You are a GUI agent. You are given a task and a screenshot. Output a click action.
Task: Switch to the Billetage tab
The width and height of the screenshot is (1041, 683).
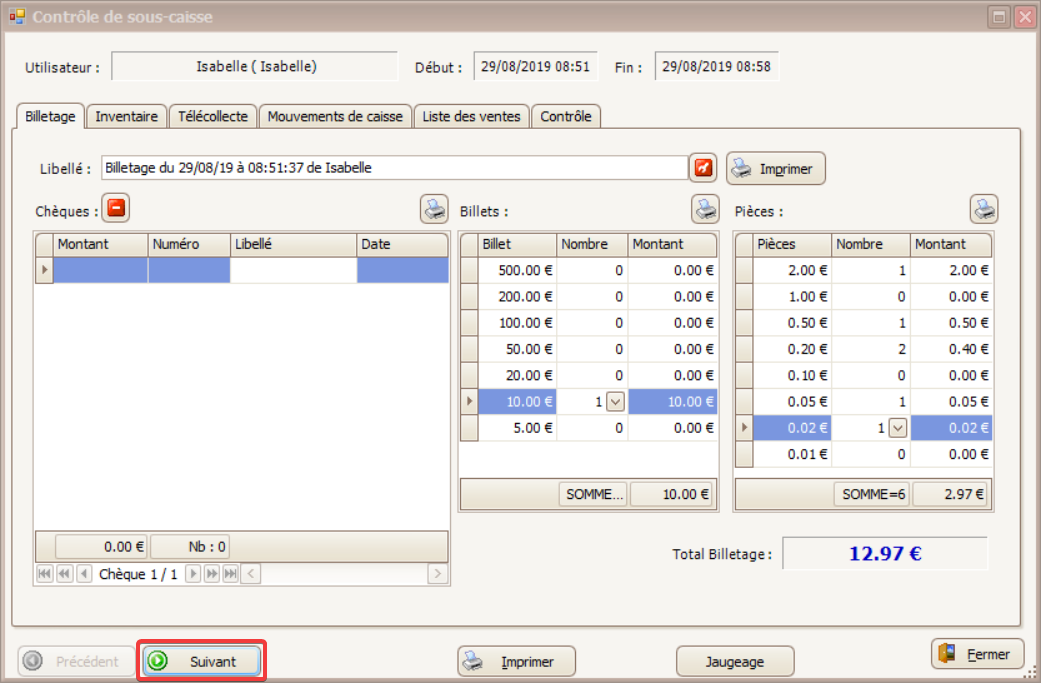(x=50, y=116)
